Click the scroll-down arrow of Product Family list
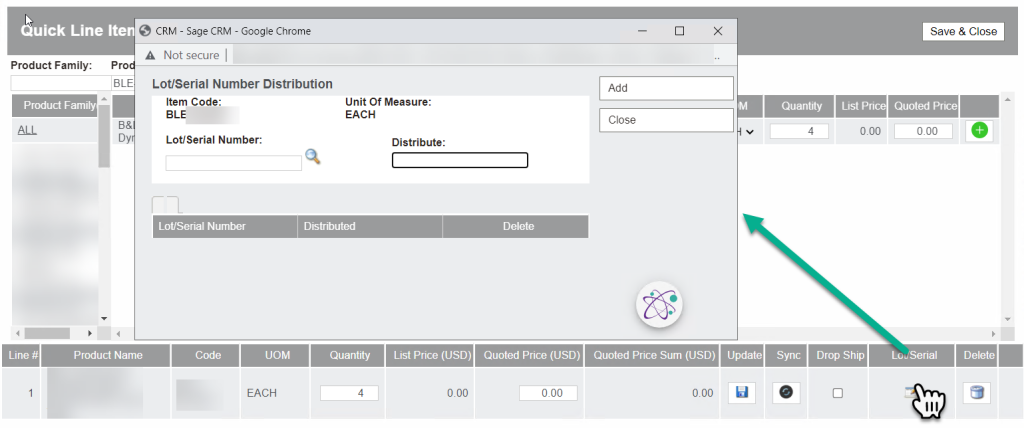Viewport: 1024px width, 428px height. coord(104,319)
